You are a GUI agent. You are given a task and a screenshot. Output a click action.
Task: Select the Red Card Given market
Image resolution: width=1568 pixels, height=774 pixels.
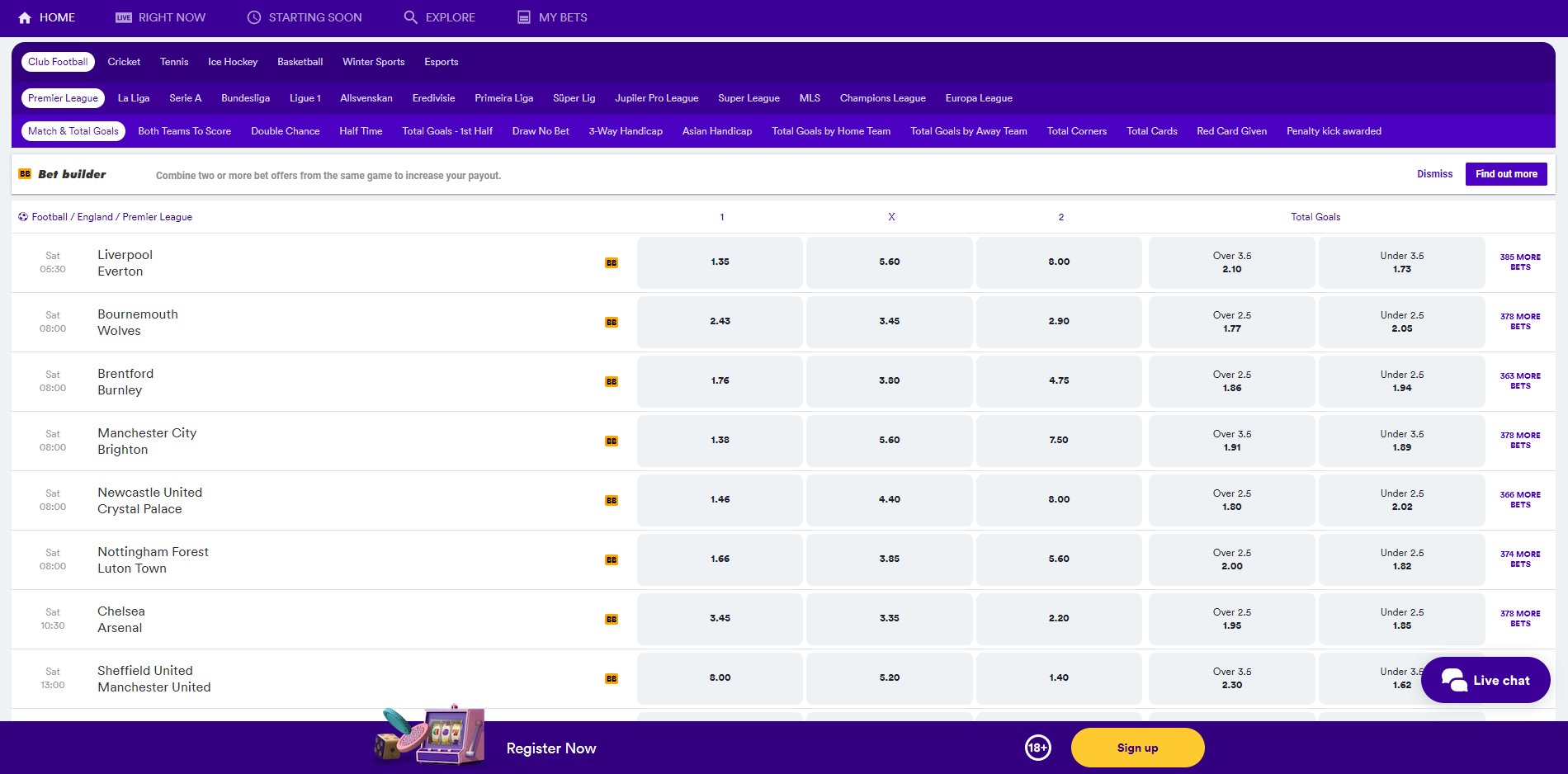(1231, 131)
